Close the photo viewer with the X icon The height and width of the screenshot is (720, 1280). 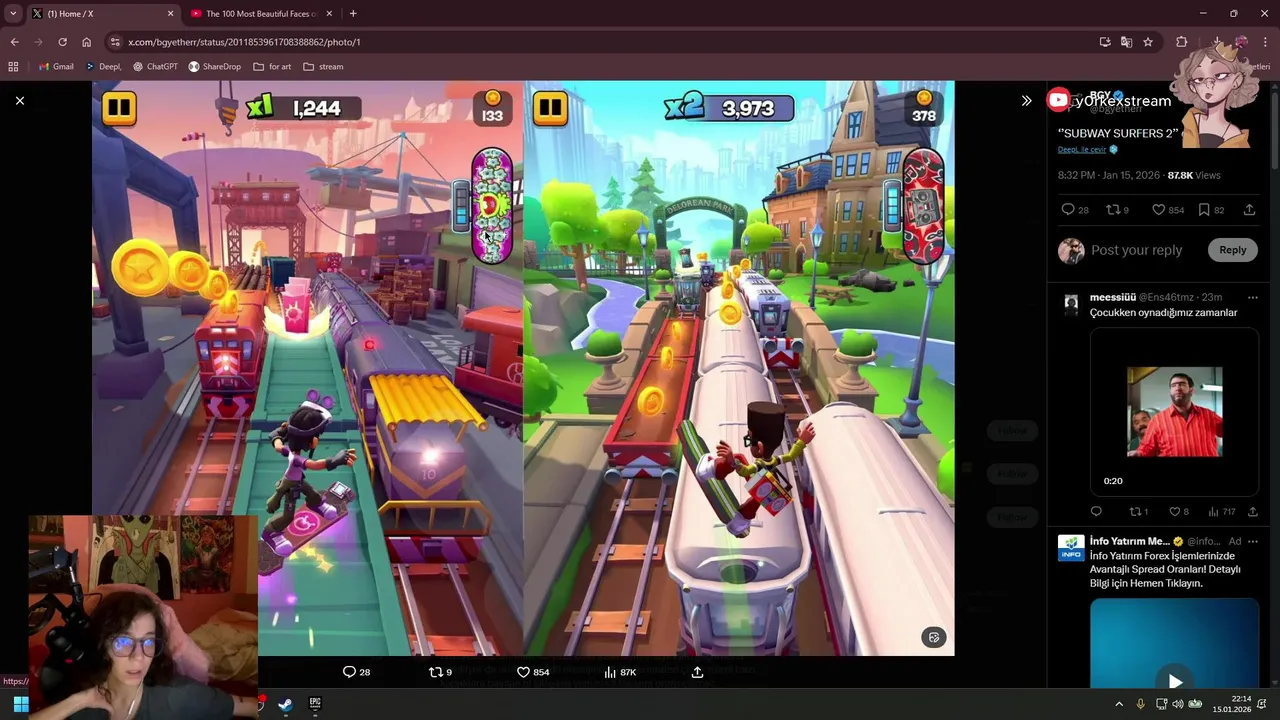[19, 100]
